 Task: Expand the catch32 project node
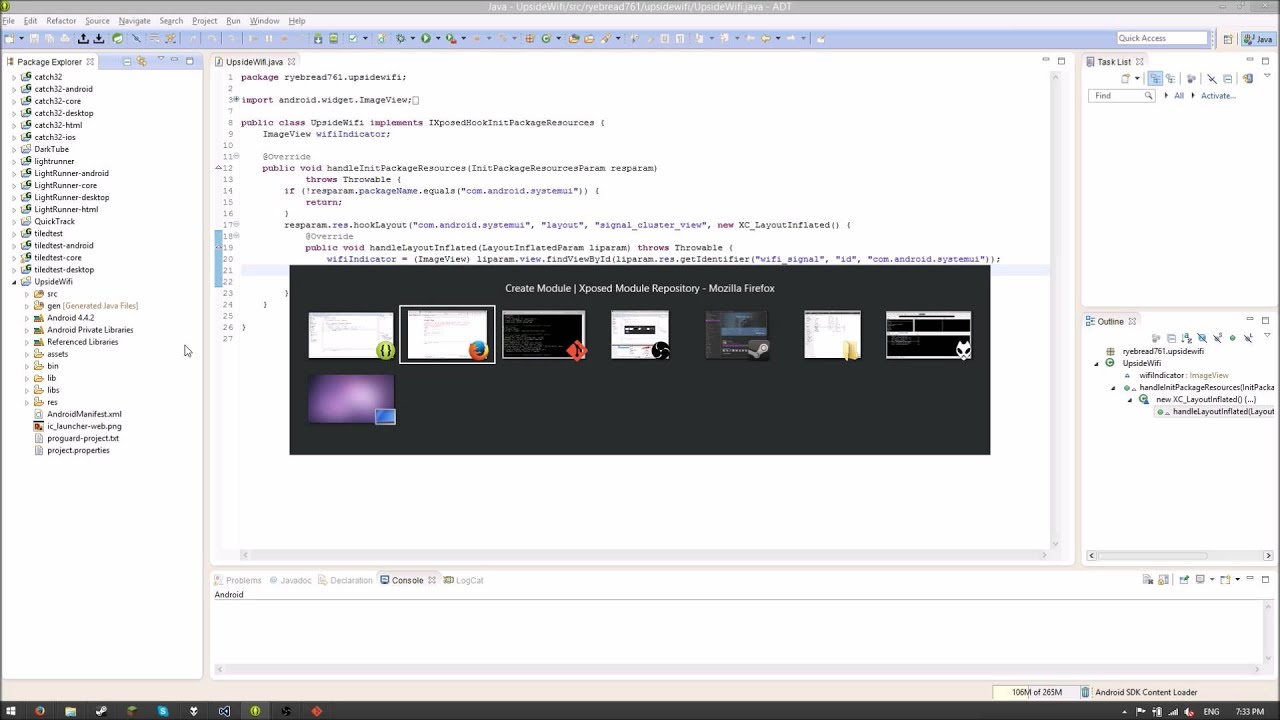[x=14, y=77]
